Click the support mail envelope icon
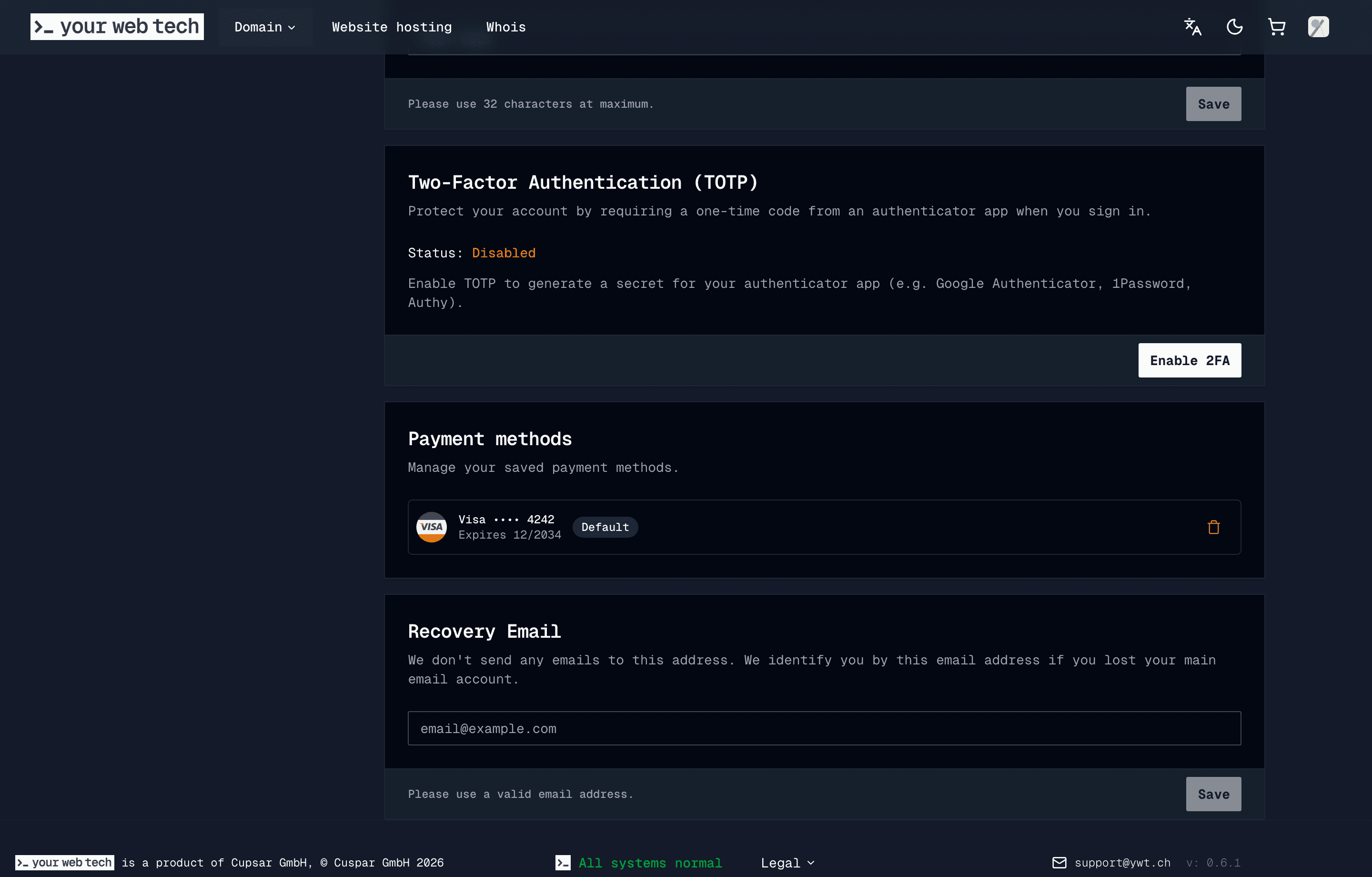This screenshot has width=1372, height=877. tap(1059, 863)
